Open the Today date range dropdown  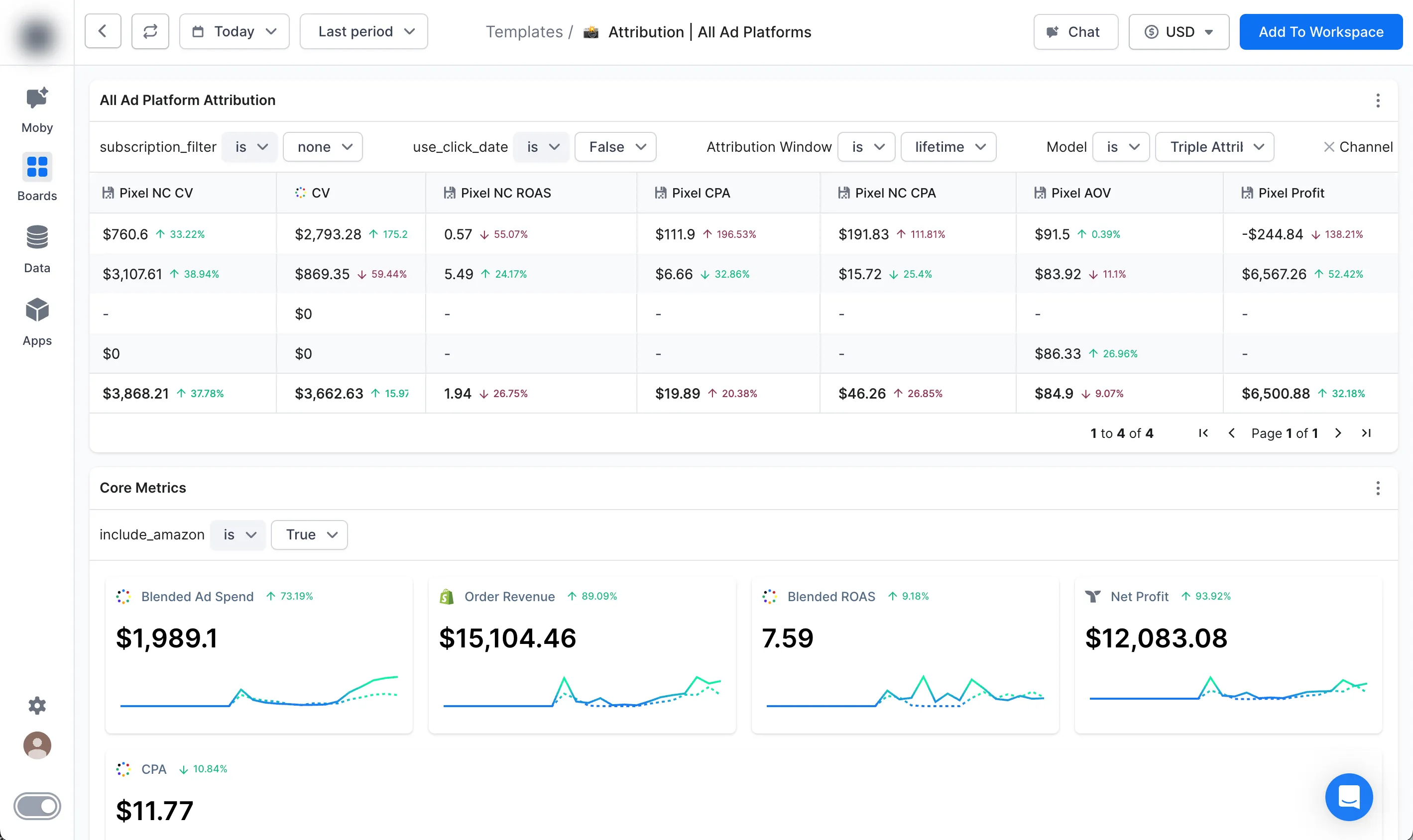234,32
